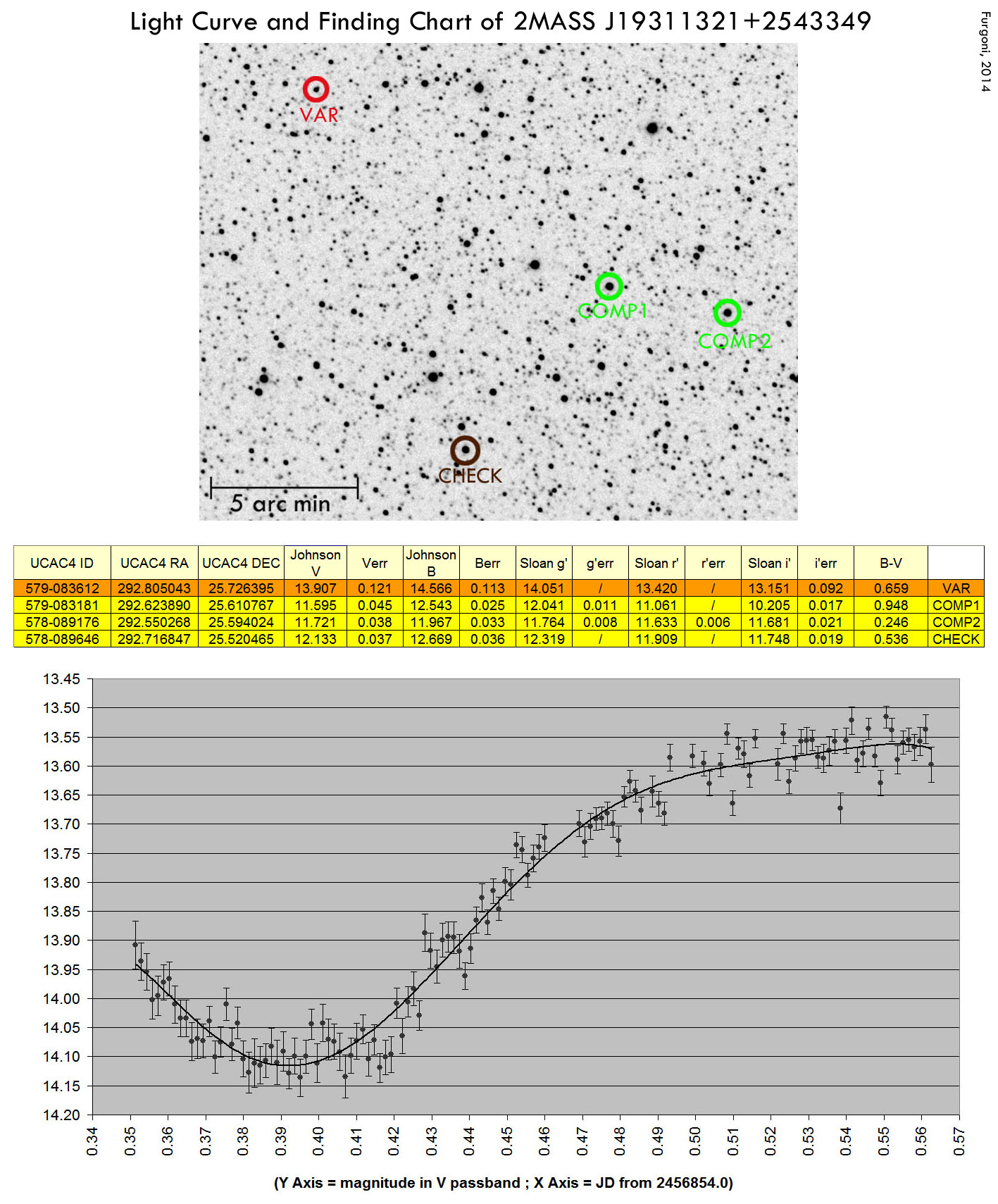
Task: Click the 'Furgoni, 2014' credit text
Action: point(985,52)
